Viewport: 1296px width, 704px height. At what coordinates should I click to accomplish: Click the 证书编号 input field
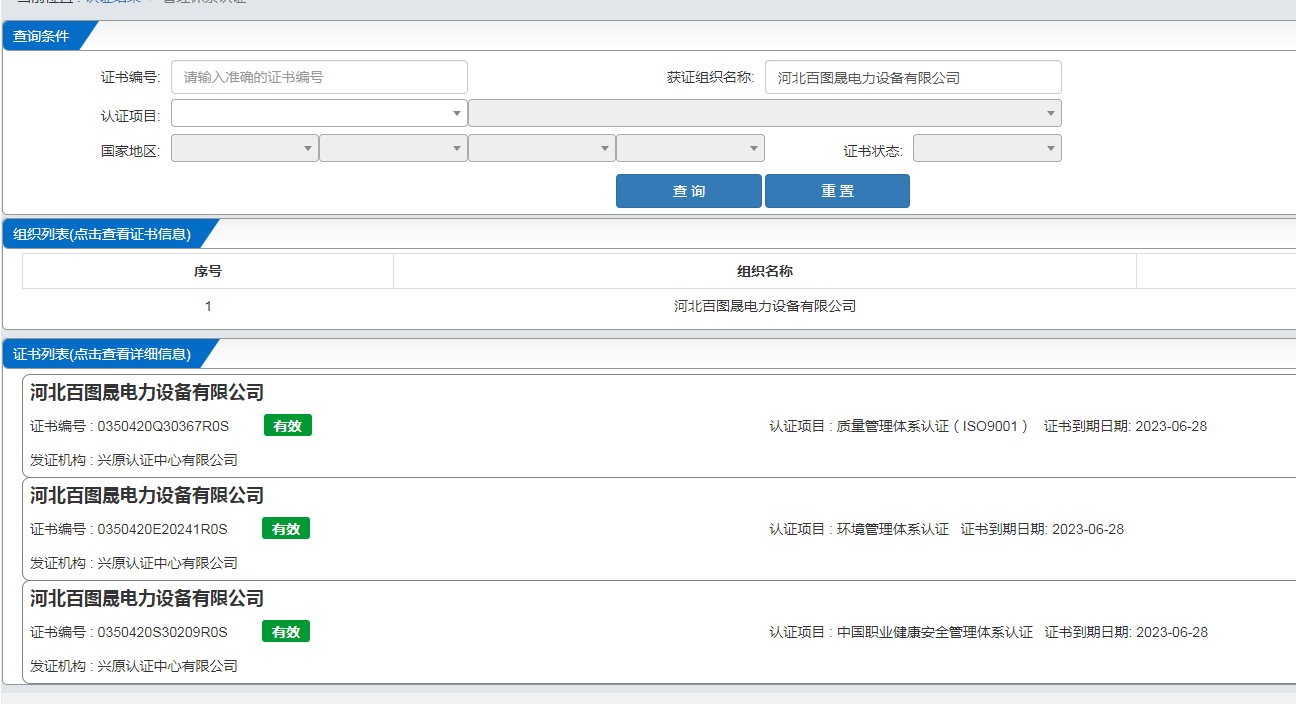pos(319,77)
